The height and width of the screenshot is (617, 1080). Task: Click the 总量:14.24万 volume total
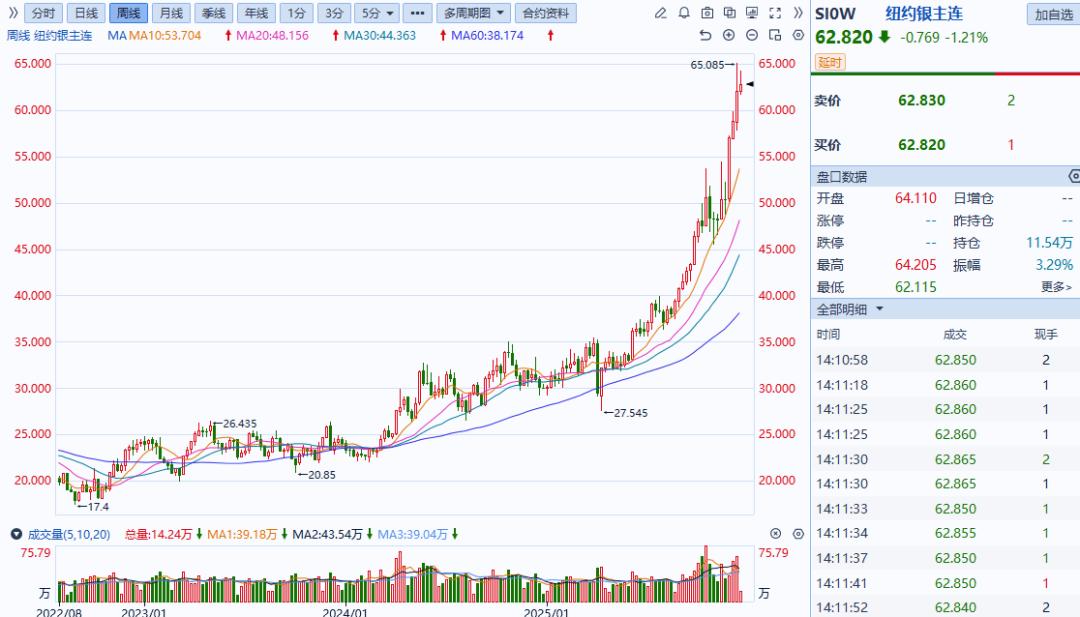coord(158,534)
